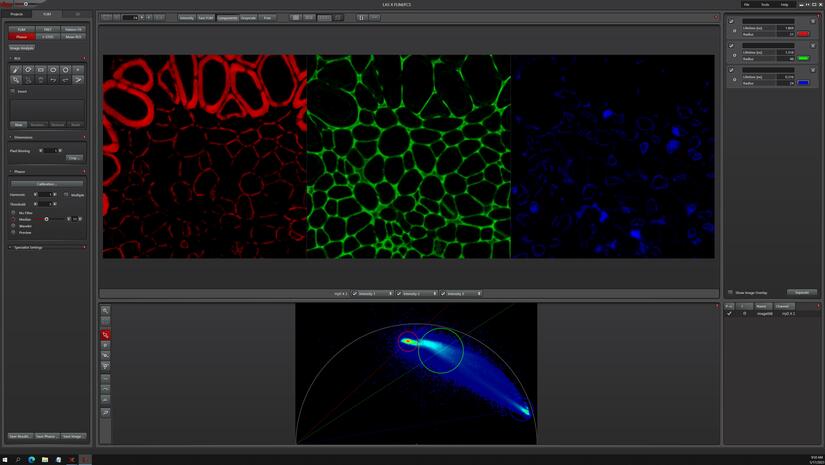Select the red circle cursor tool beside phasor plot
Image resolution: width=825 pixels, height=465 pixels.
[x=105, y=334]
